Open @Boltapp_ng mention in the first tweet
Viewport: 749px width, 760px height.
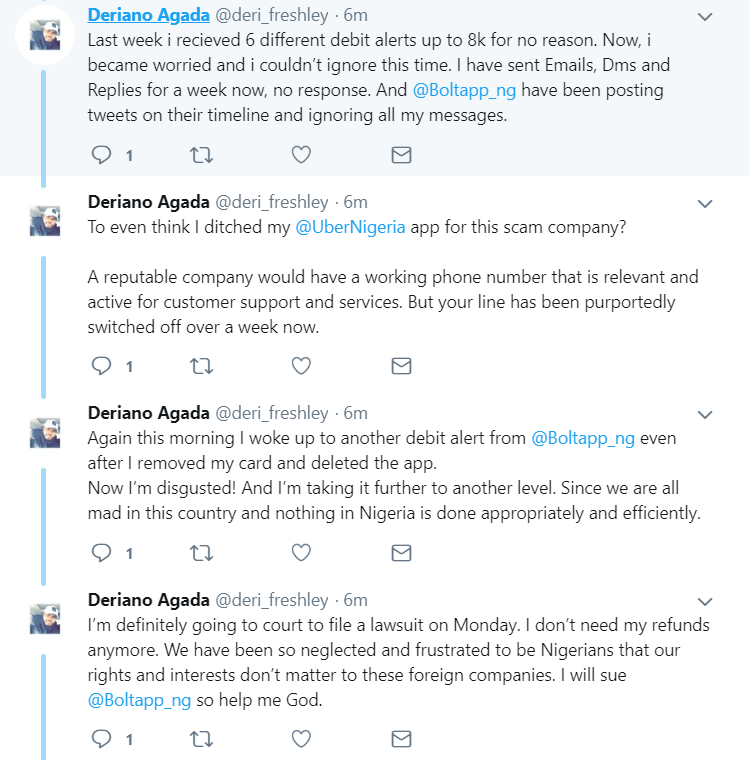[x=463, y=90]
